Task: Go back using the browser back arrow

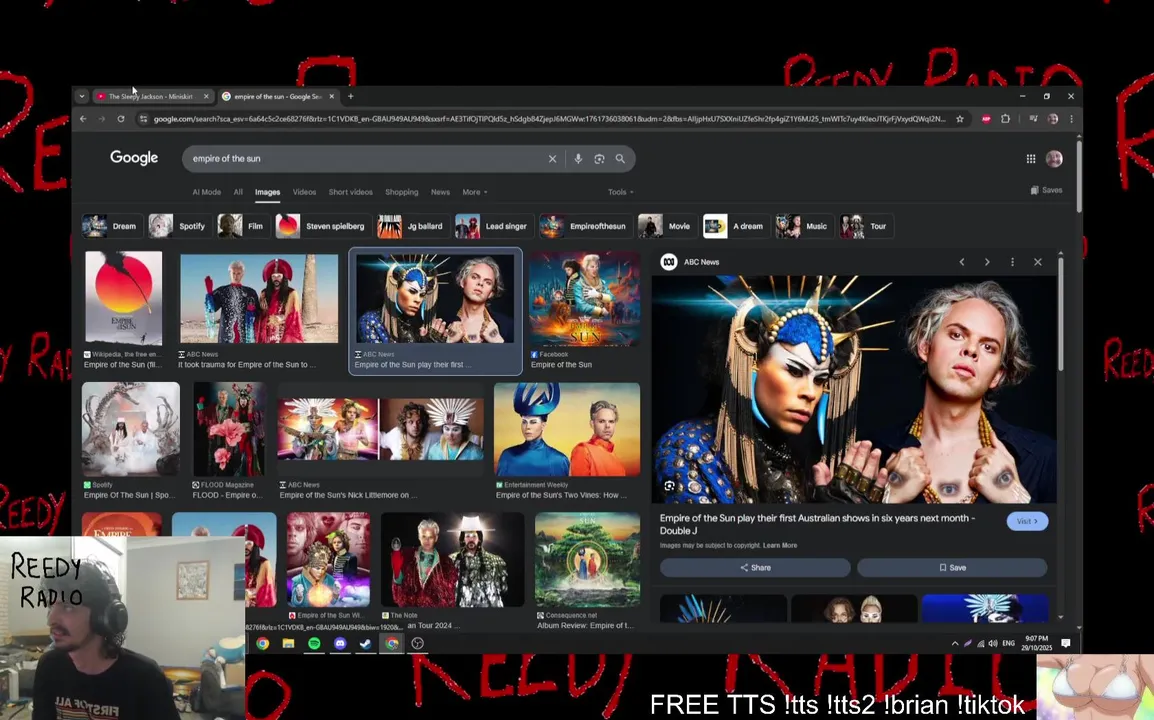Action: (83, 119)
